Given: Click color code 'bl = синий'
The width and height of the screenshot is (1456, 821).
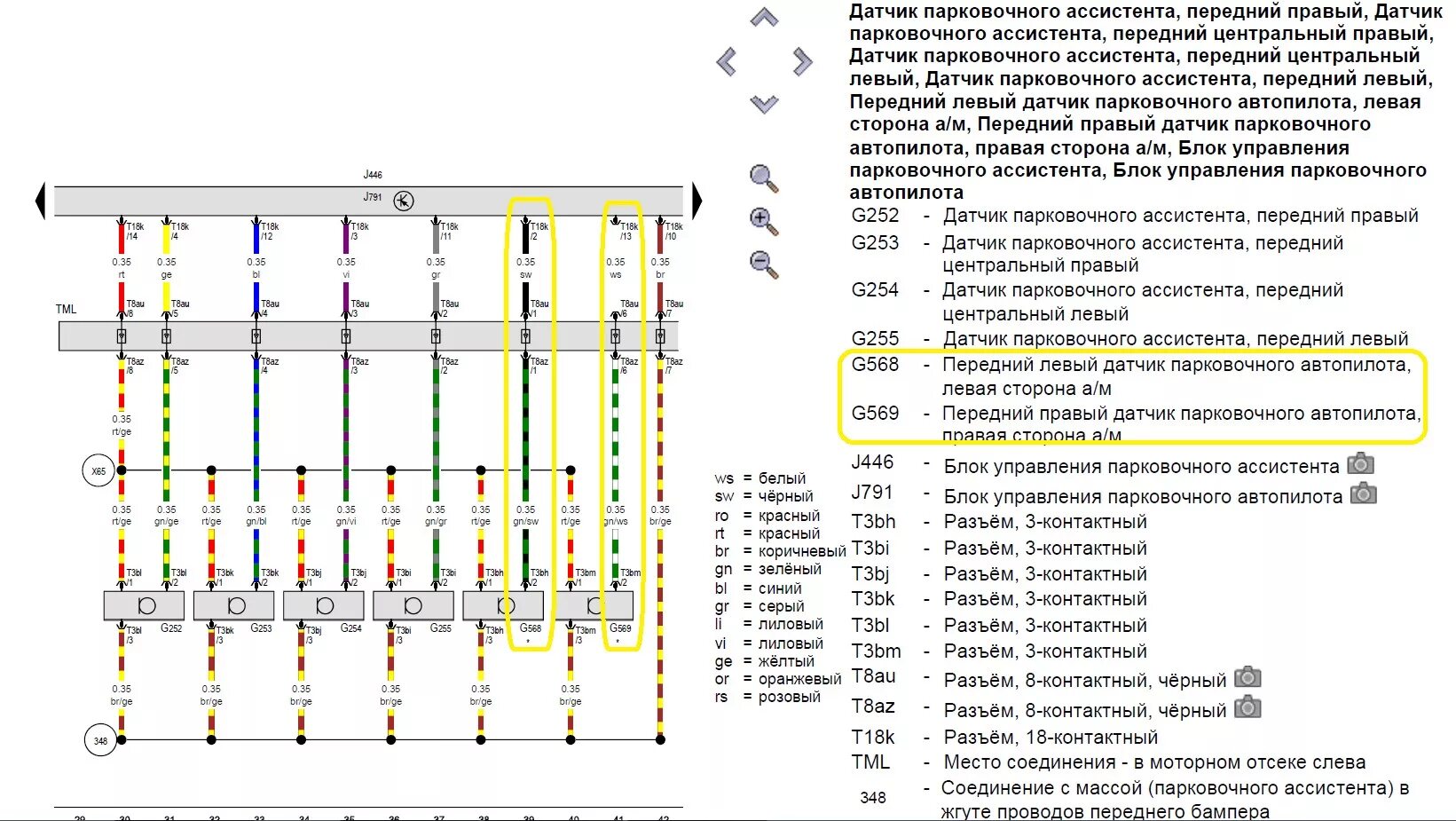Looking at the screenshot, I should 759,588.
